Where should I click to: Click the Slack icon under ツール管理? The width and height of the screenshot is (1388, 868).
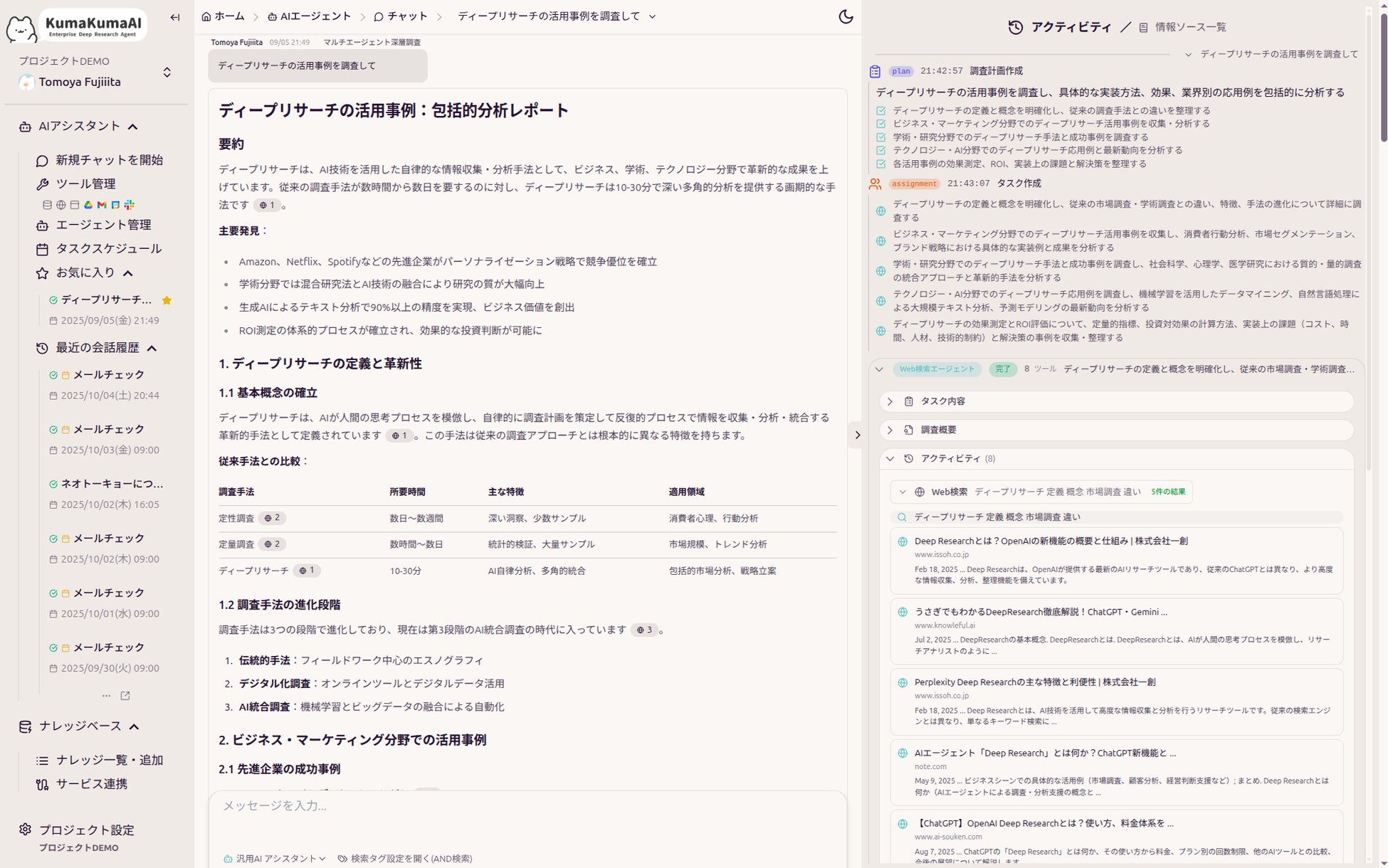point(130,205)
